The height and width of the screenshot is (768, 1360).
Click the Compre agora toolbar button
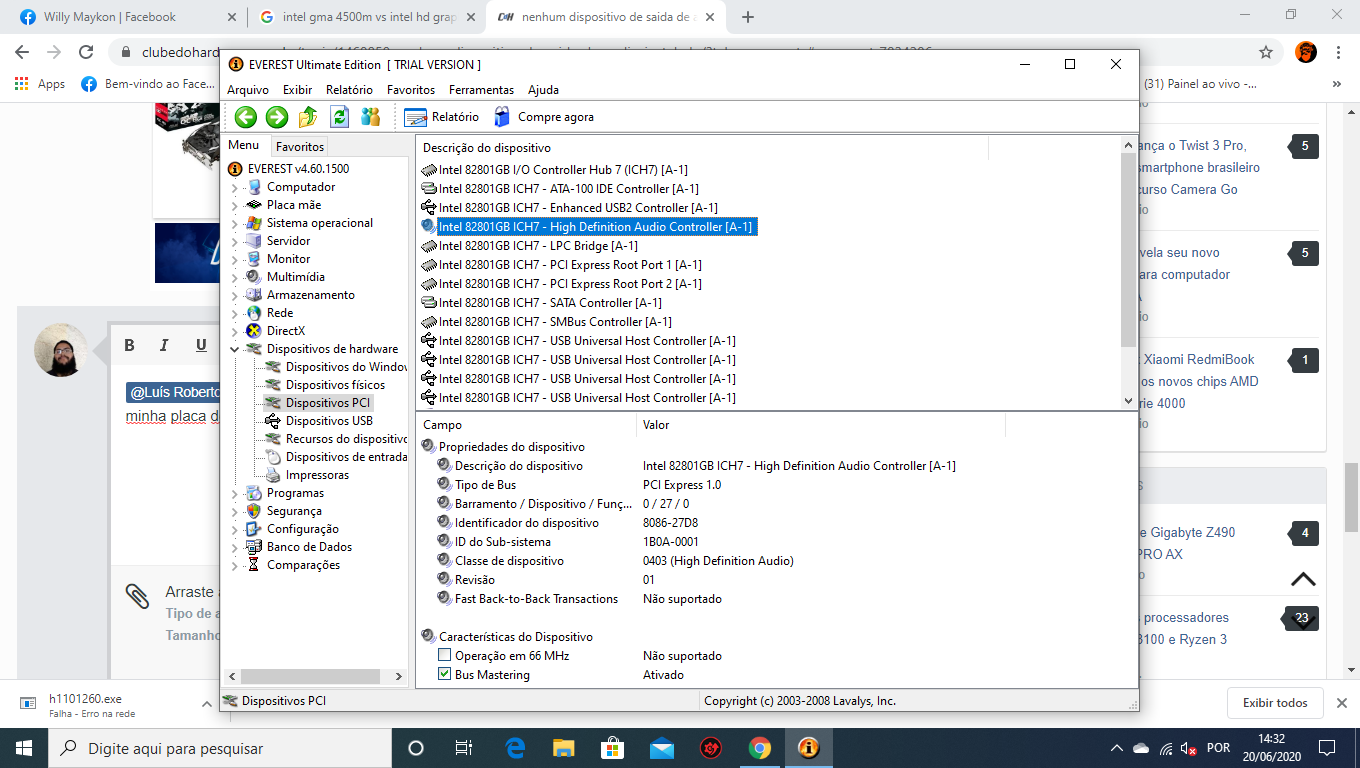(544, 117)
